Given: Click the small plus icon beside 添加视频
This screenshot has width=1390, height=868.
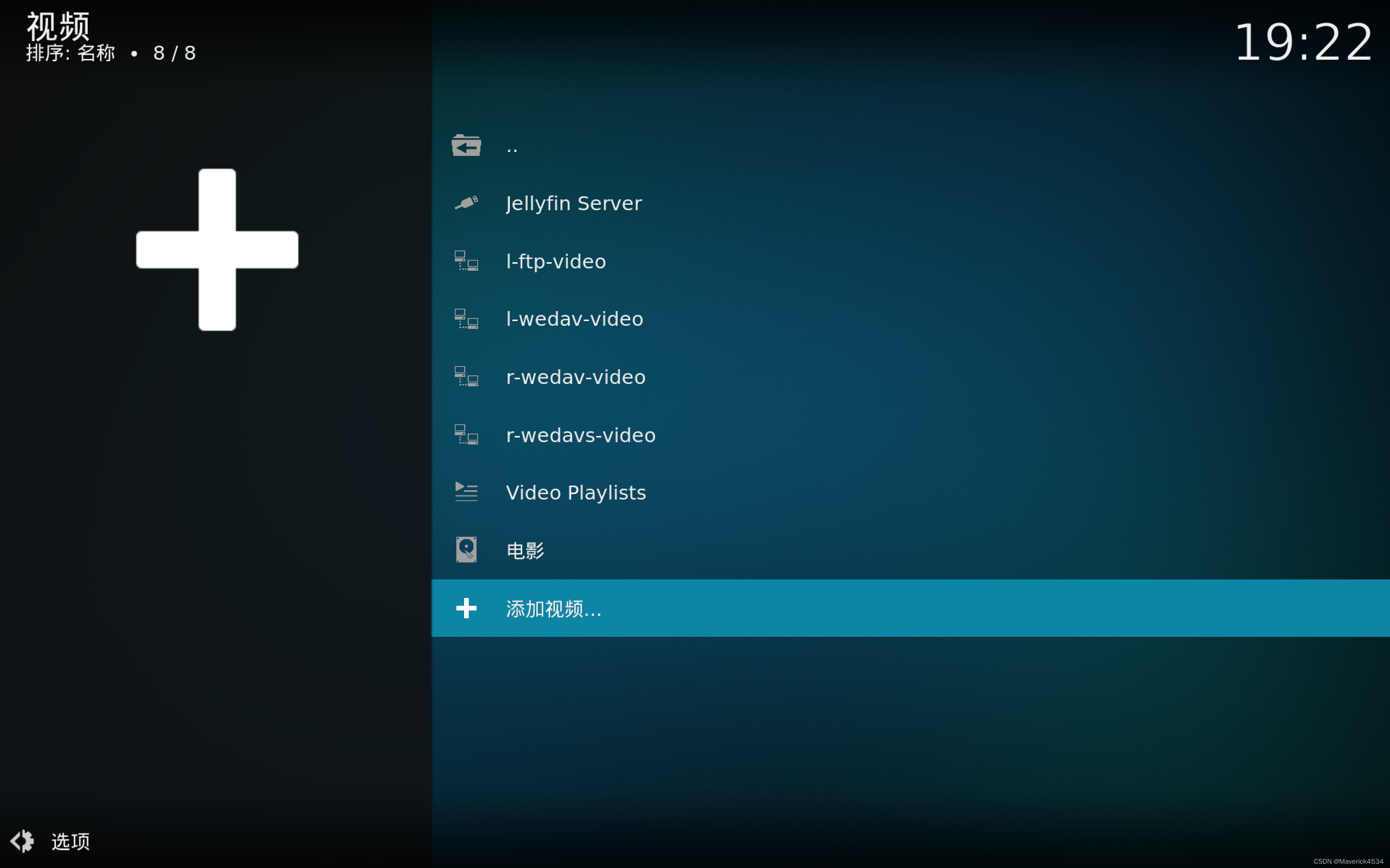Looking at the screenshot, I should tap(466, 608).
